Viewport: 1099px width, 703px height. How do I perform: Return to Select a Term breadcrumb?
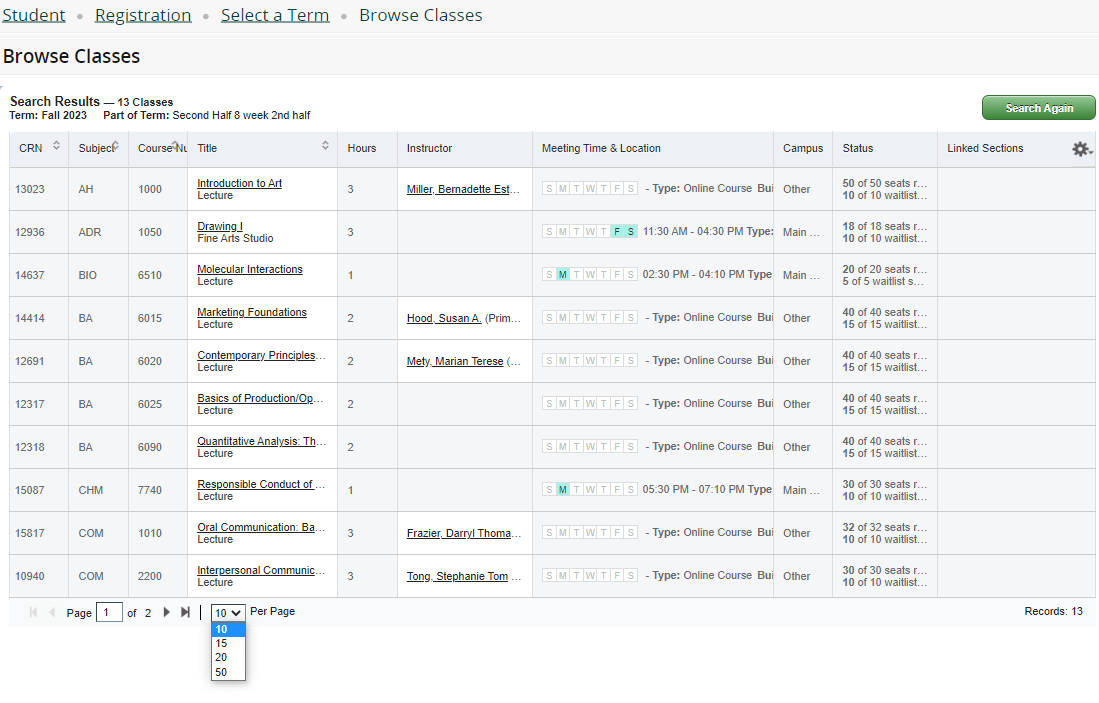click(275, 15)
